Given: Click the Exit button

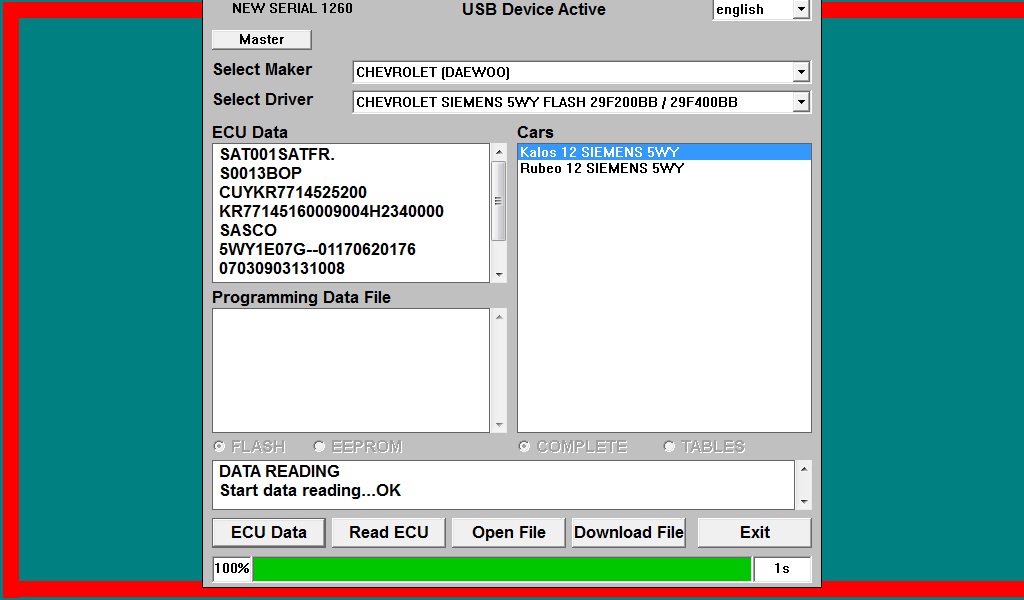Looking at the screenshot, I should pyautogui.click(x=755, y=532).
